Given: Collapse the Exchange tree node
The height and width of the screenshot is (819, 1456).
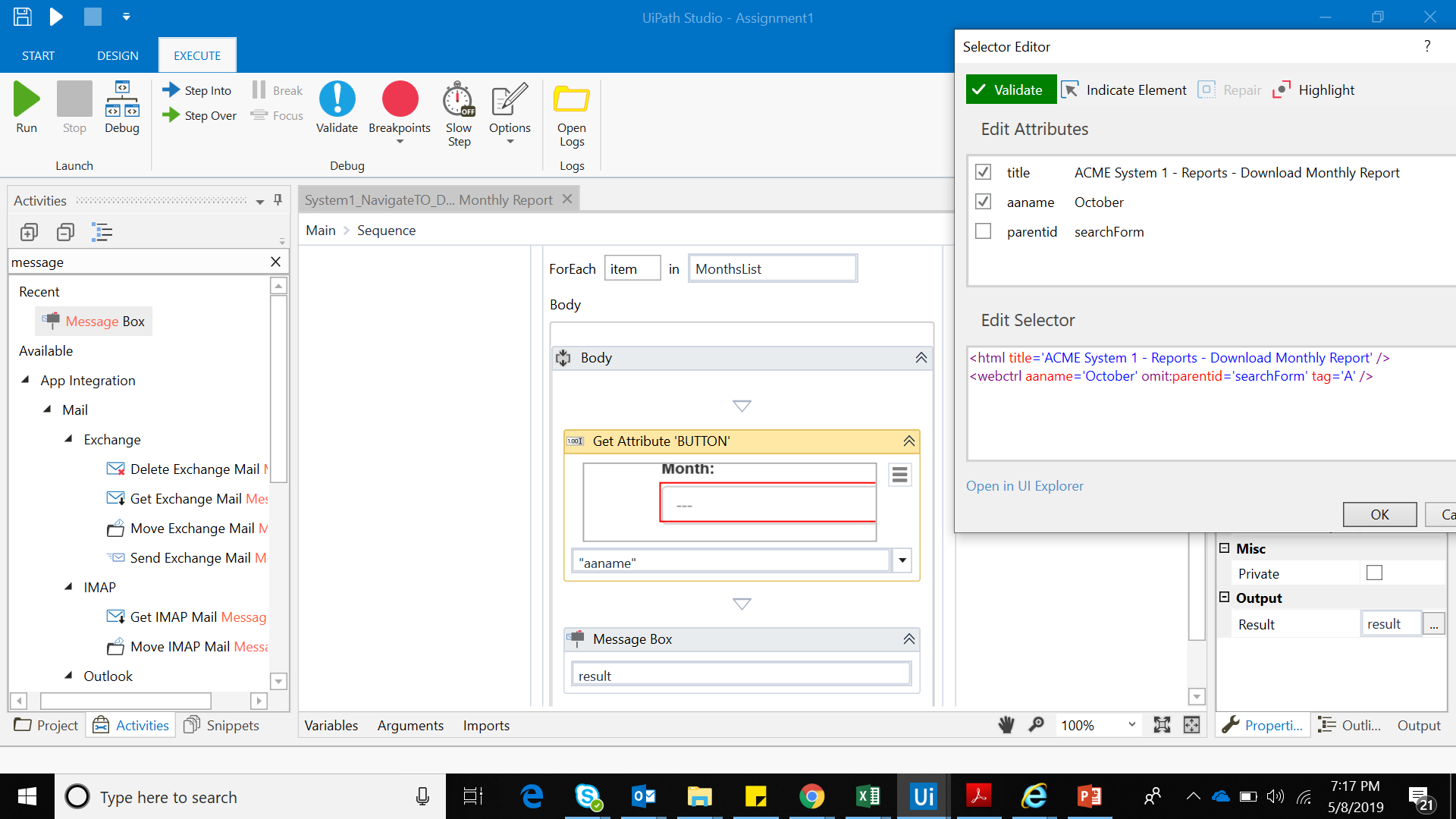Looking at the screenshot, I should [x=68, y=439].
